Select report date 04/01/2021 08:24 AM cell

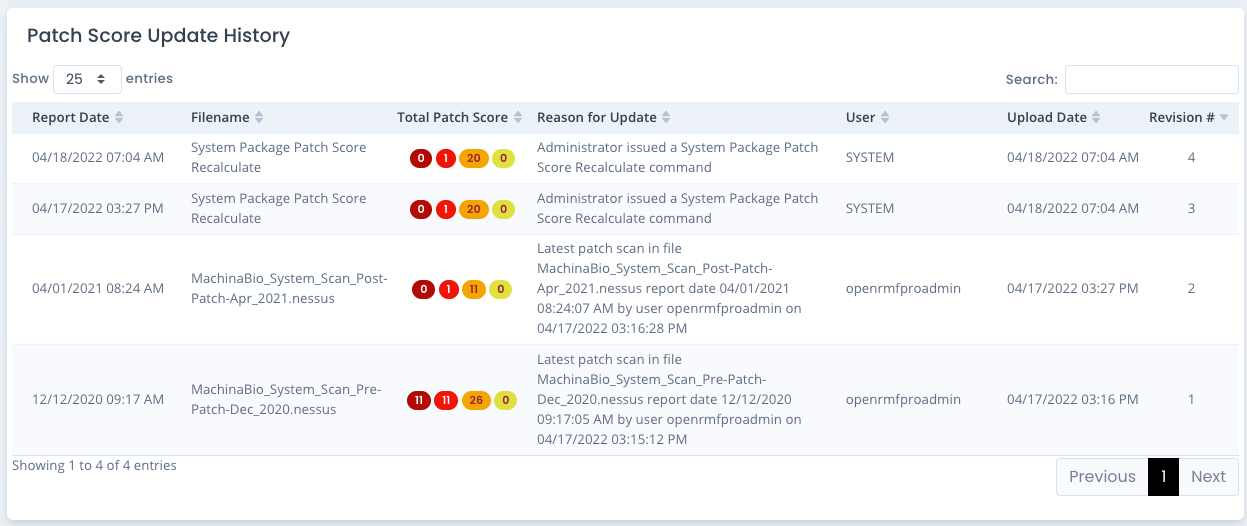(98, 289)
